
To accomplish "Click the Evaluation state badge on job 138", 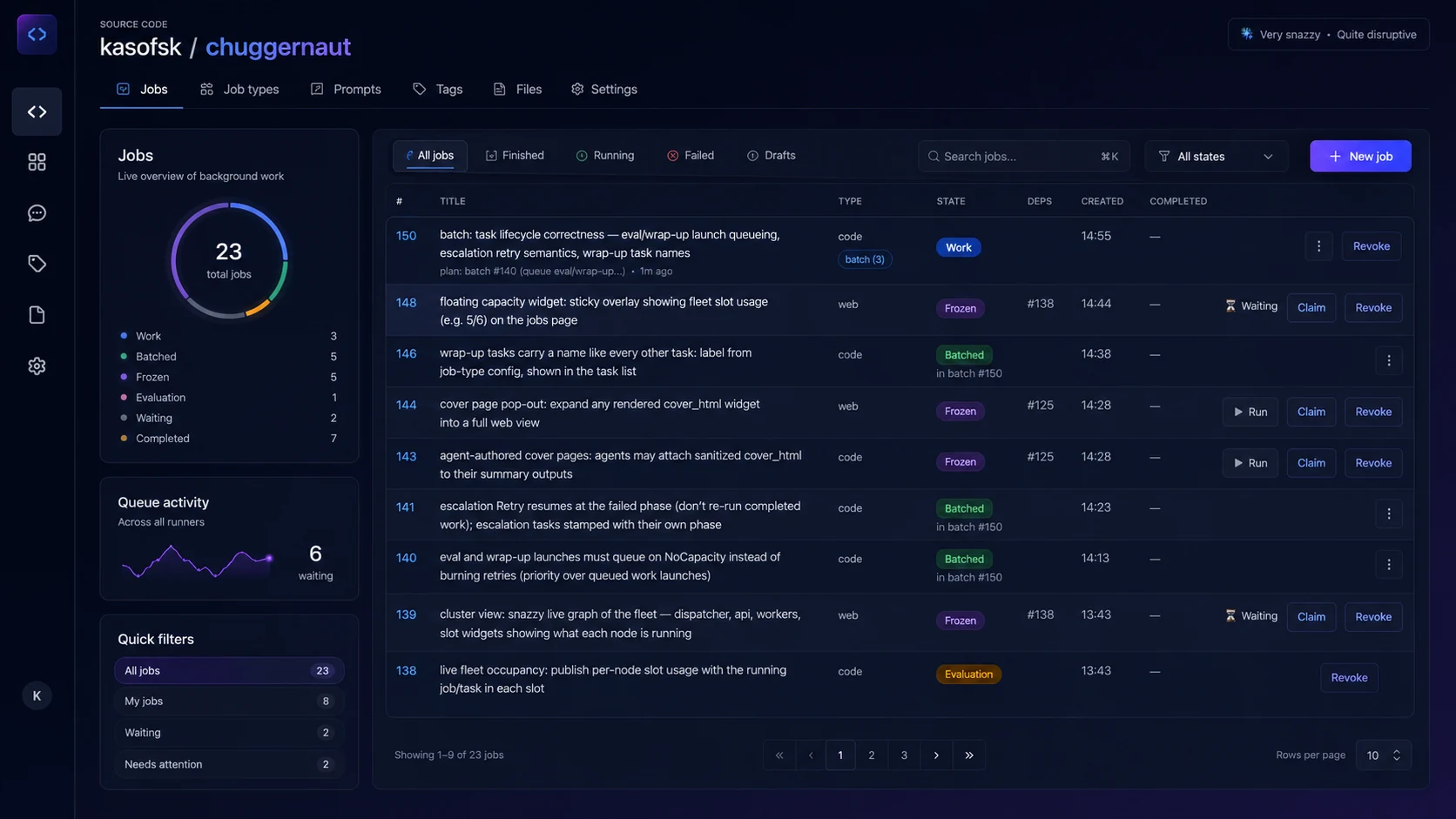I will 968,675.
